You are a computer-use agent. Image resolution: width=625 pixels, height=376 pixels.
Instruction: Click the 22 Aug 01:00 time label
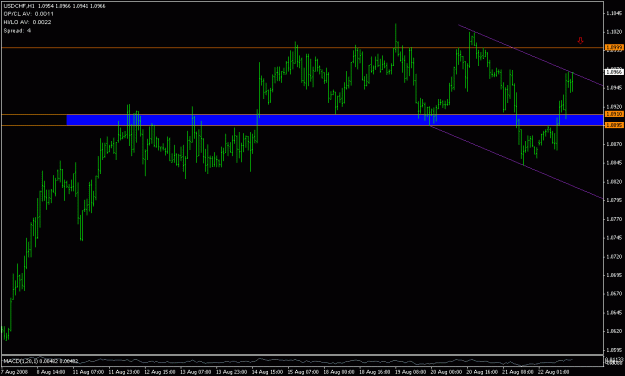[554, 372]
